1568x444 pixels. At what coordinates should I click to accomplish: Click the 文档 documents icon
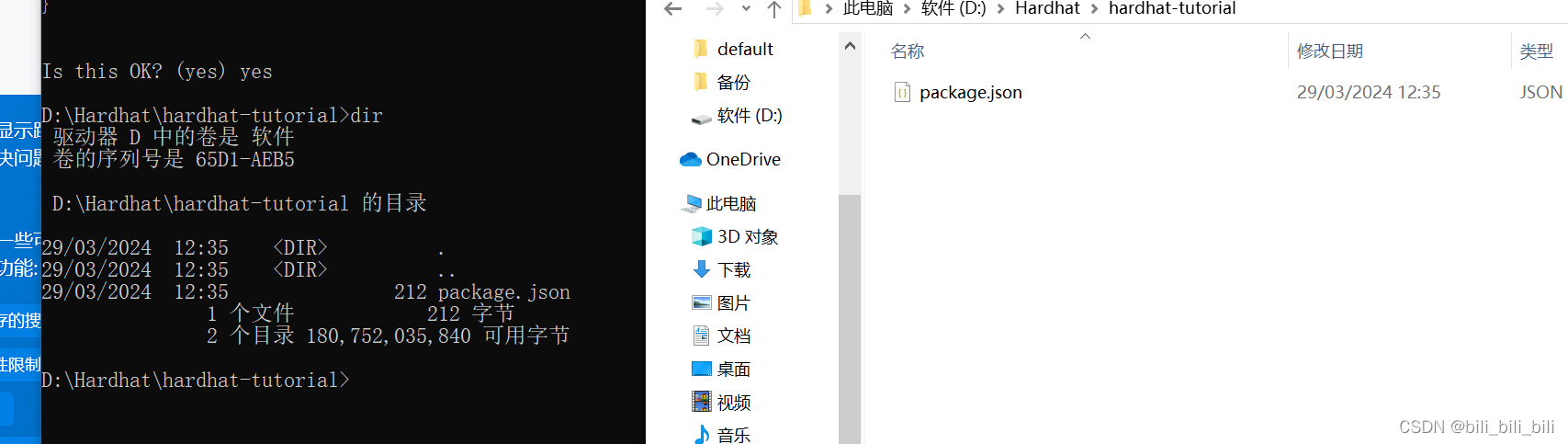pos(702,335)
